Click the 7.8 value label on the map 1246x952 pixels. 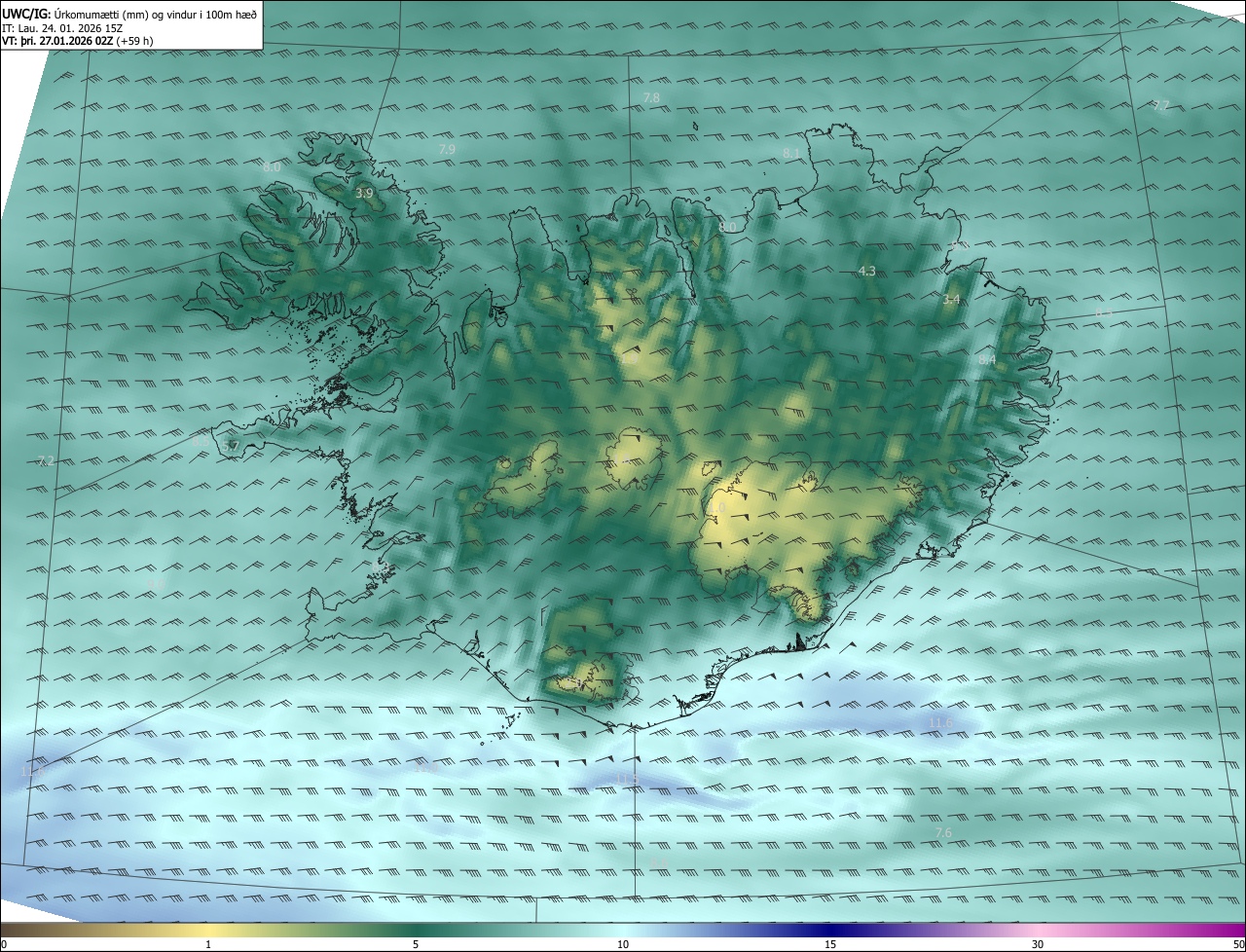[651, 98]
